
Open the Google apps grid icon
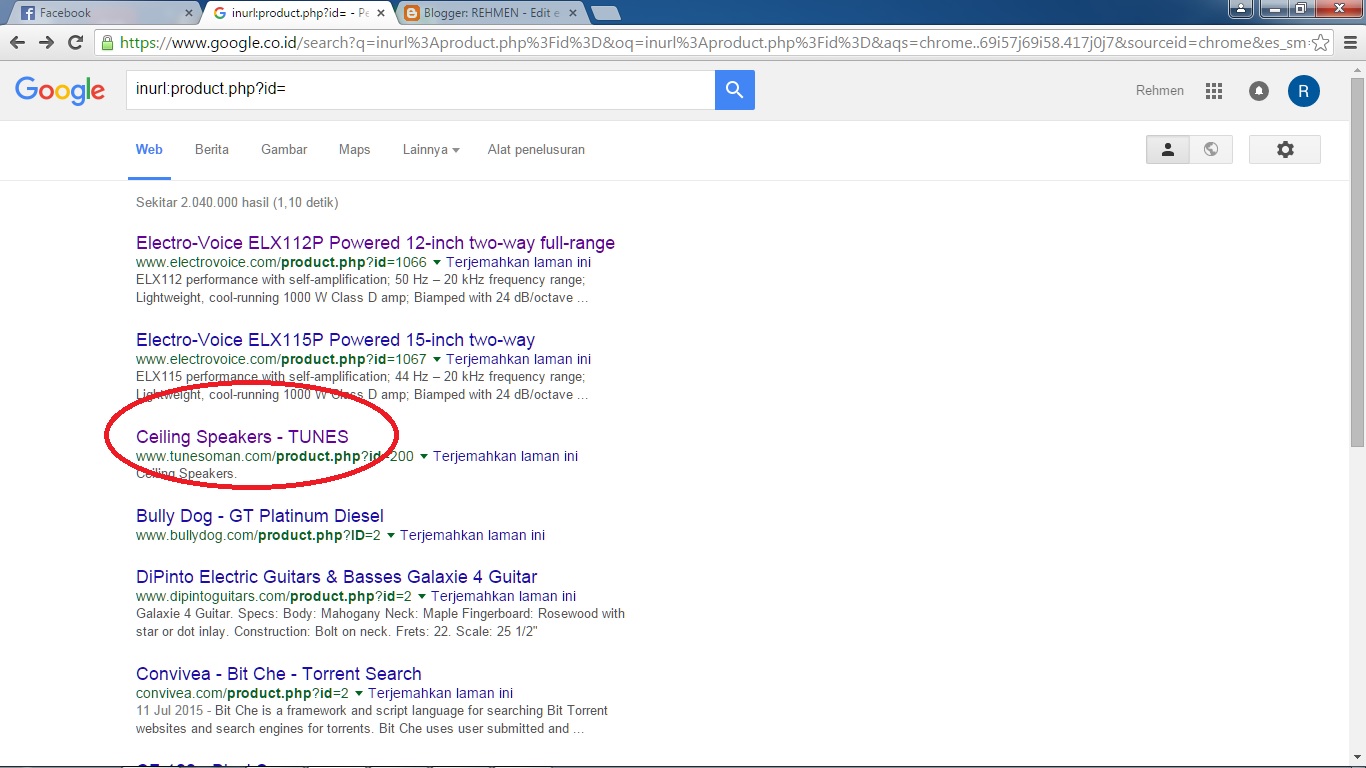[x=1214, y=91]
